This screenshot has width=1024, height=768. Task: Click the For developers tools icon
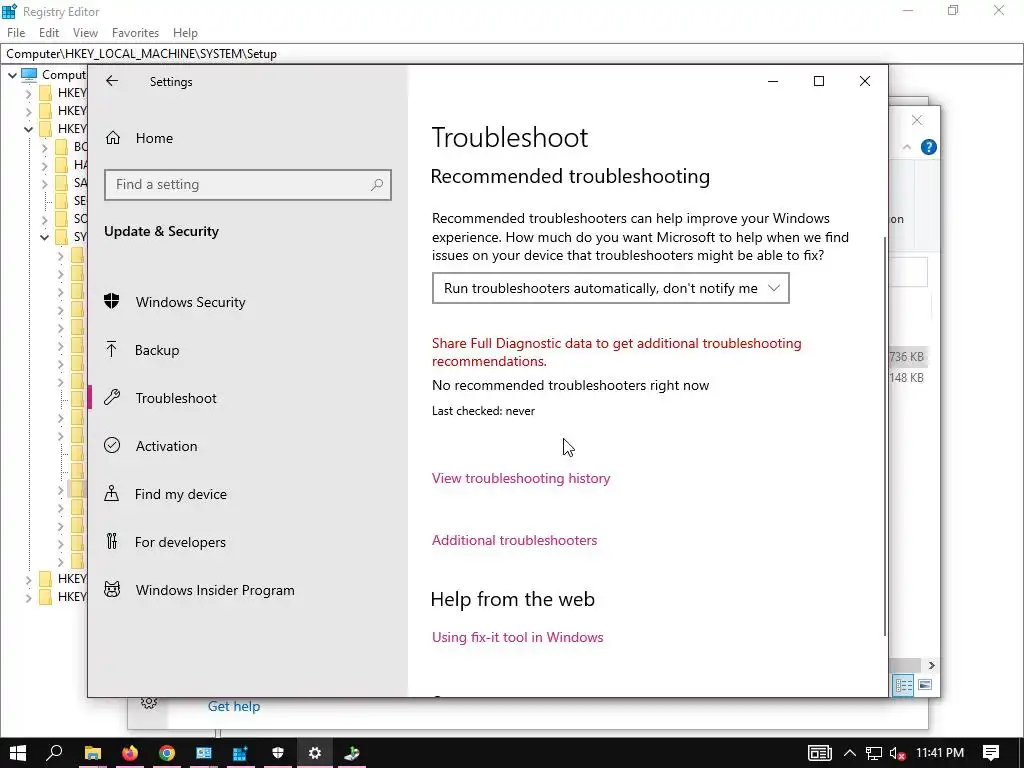[x=112, y=541]
